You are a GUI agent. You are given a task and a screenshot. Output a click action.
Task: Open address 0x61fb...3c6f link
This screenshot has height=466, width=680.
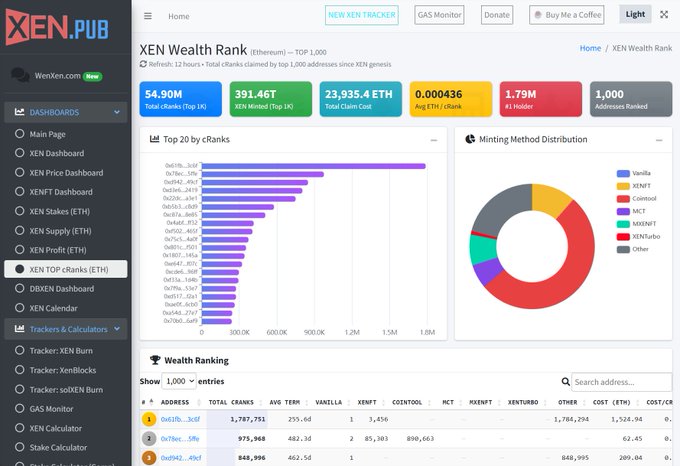[x=180, y=419]
